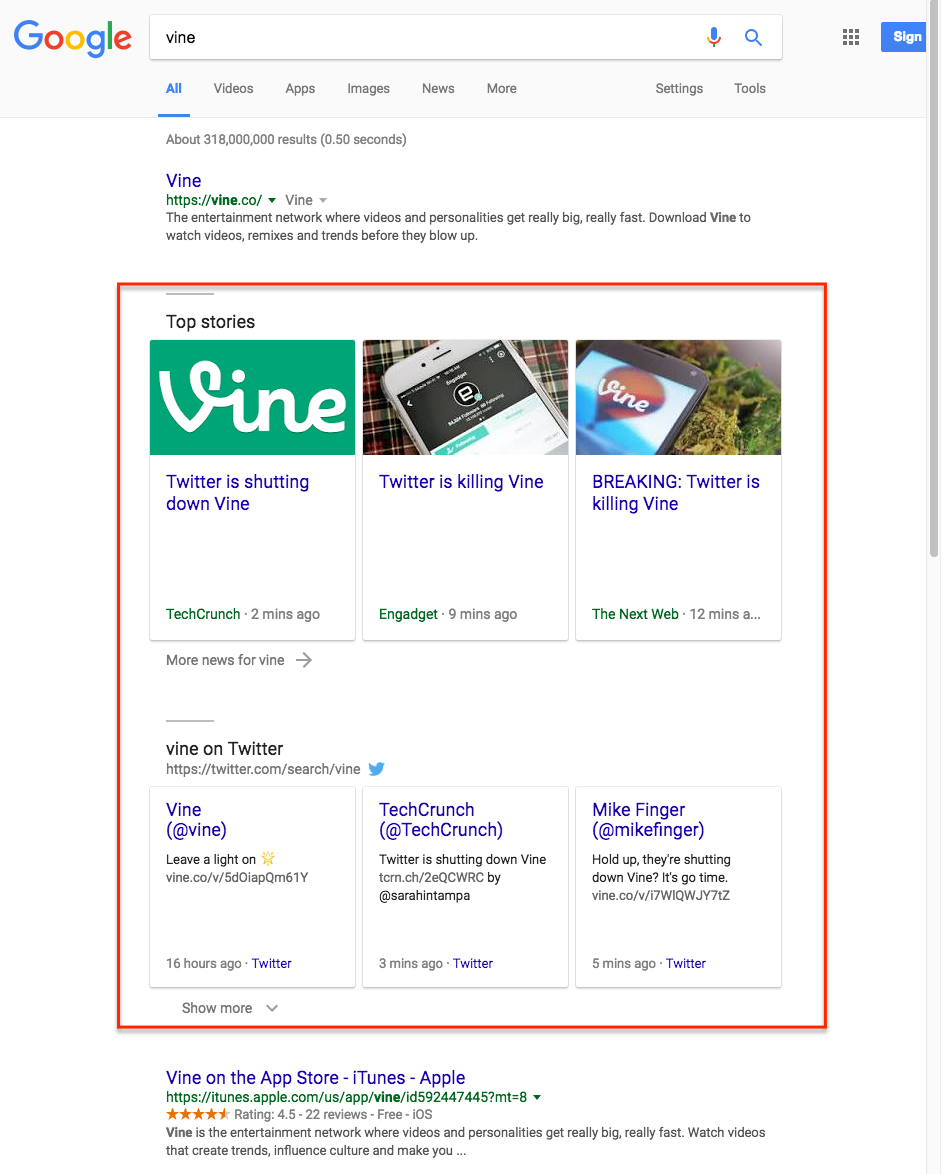This screenshot has width=941, height=1174.
Task: Switch to the Apps tab
Action: coord(300,88)
